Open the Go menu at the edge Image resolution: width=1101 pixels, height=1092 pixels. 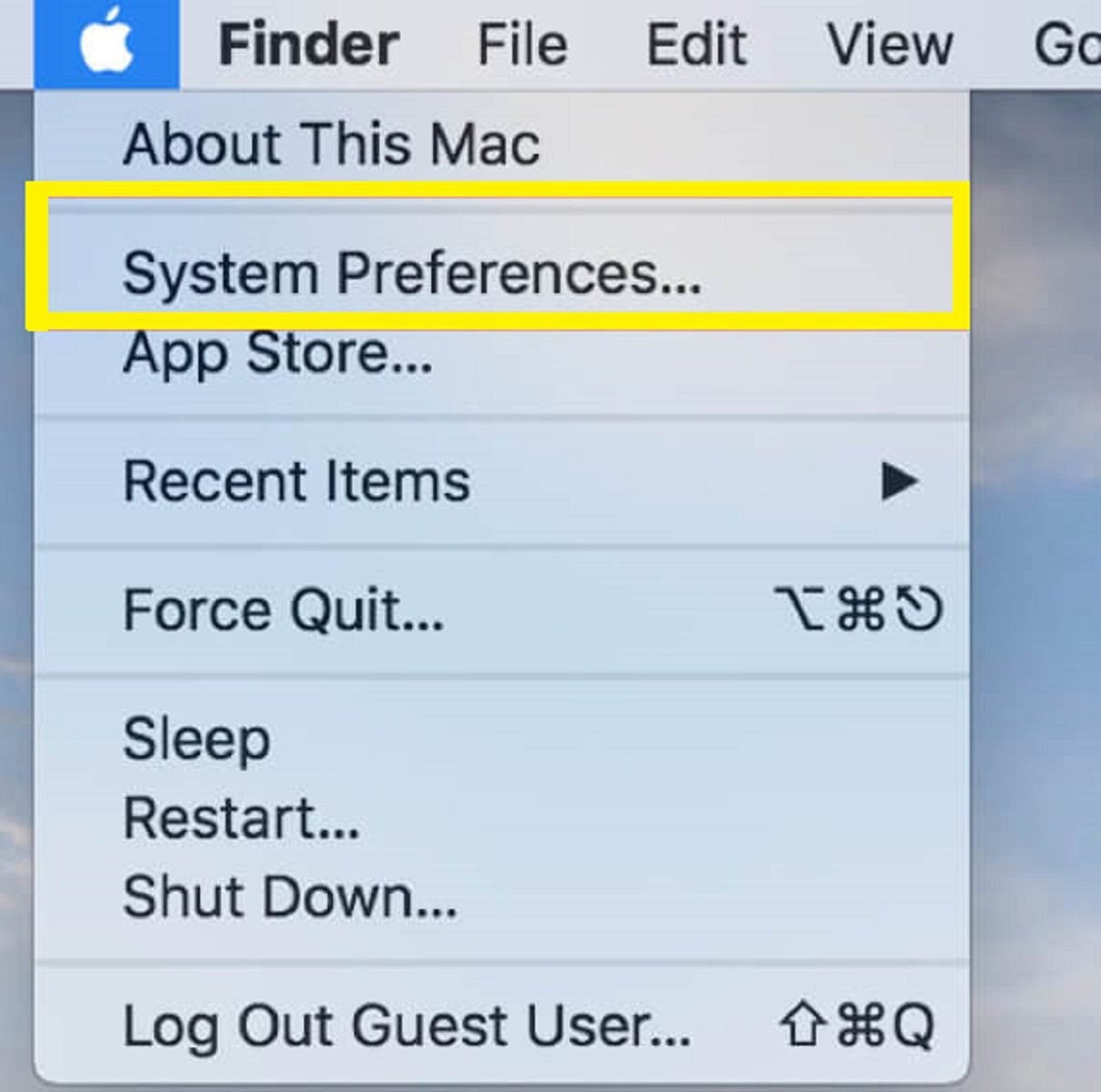(1066, 44)
